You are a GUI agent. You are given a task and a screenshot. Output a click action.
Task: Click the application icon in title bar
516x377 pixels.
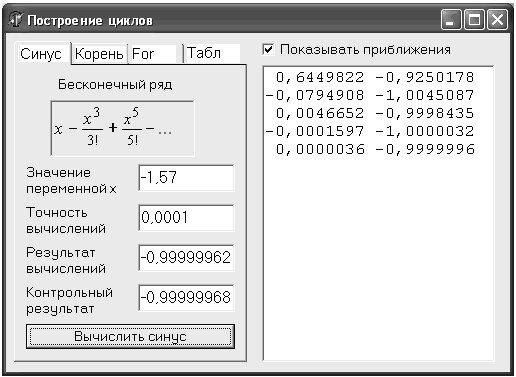pyautogui.click(x=15, y=20)
